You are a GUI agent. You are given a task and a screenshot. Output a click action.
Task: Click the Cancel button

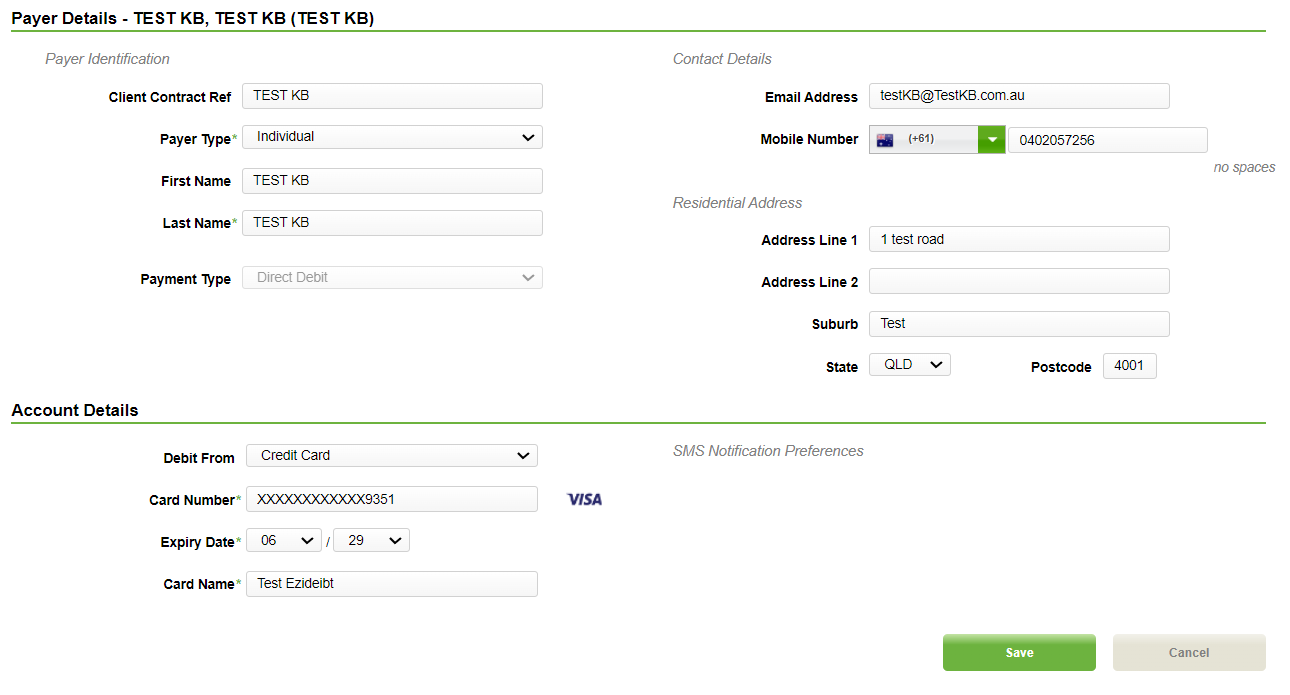1189,652
